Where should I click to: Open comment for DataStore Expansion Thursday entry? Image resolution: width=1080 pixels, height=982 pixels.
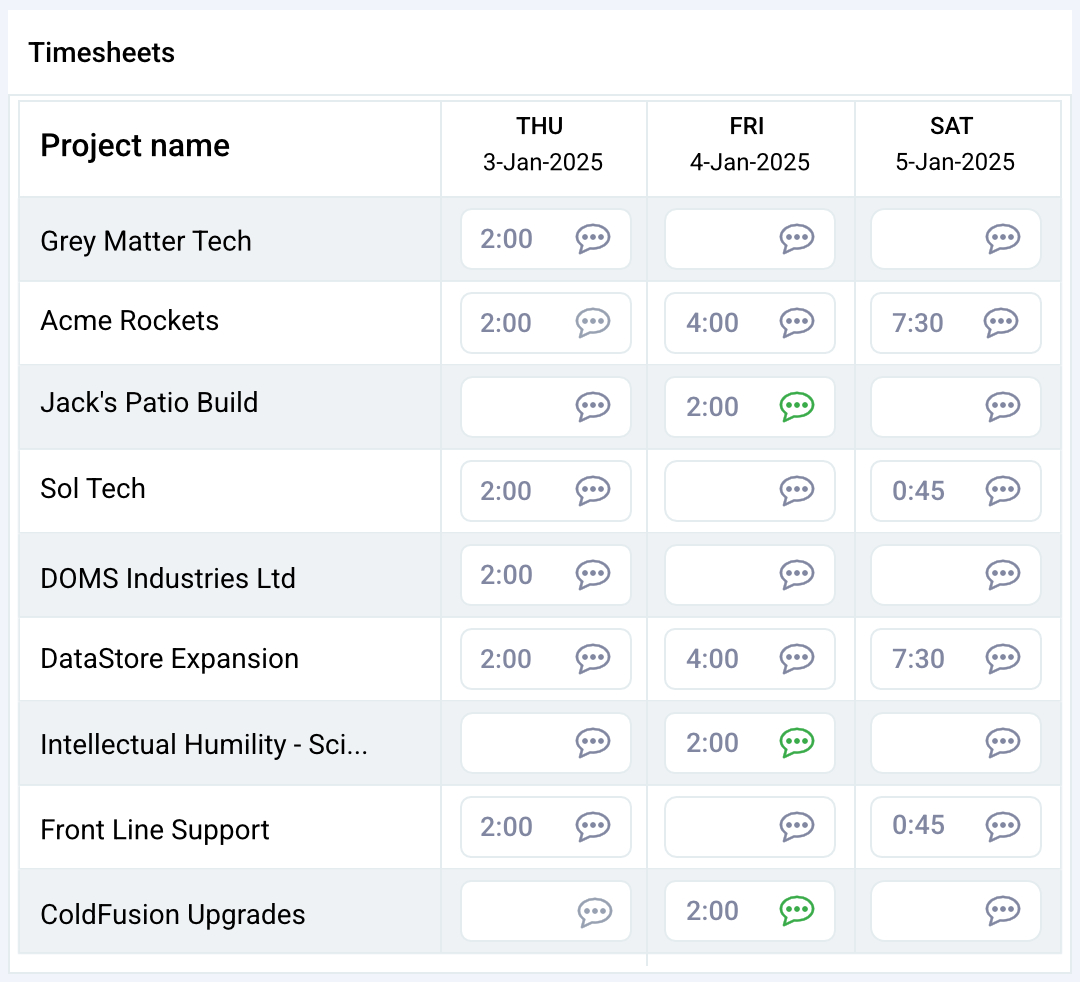pos(593,658)
